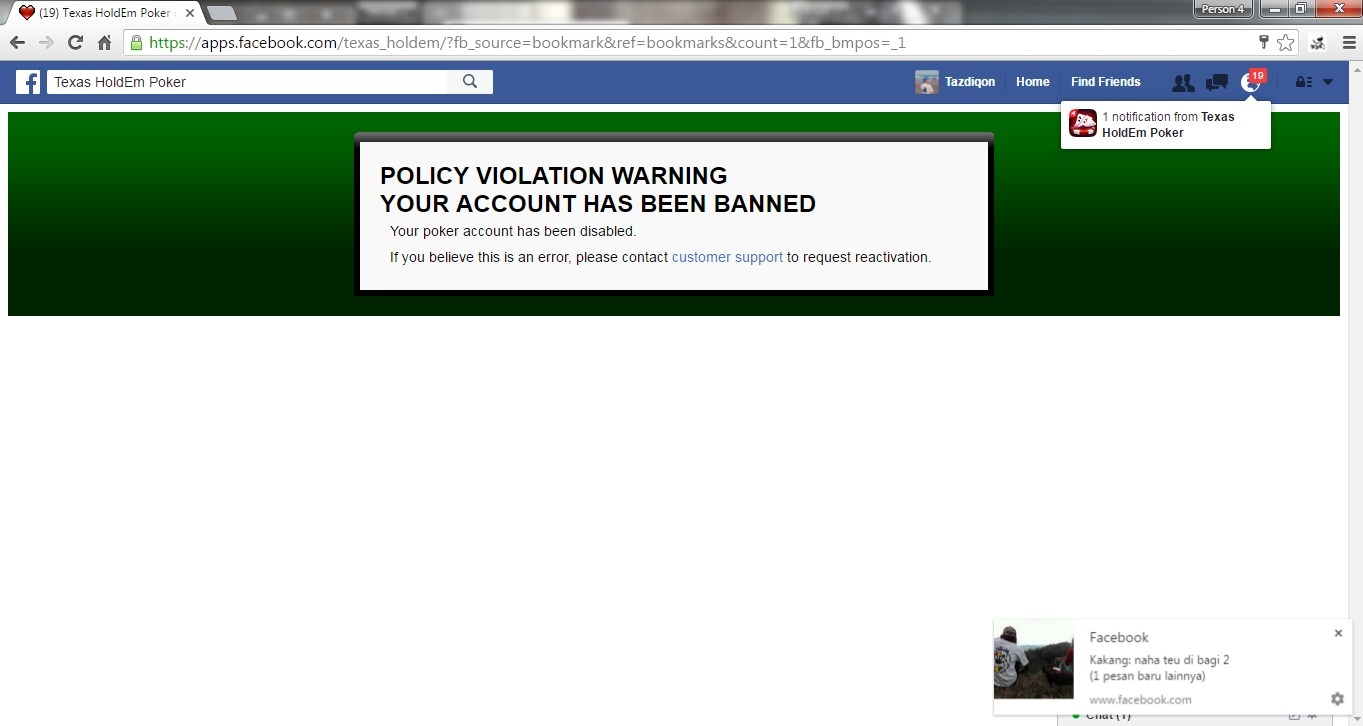The height and width of the screenshot is (726, 1363).
Task: Minimize the Chrome window
Action: point(1274,9)
